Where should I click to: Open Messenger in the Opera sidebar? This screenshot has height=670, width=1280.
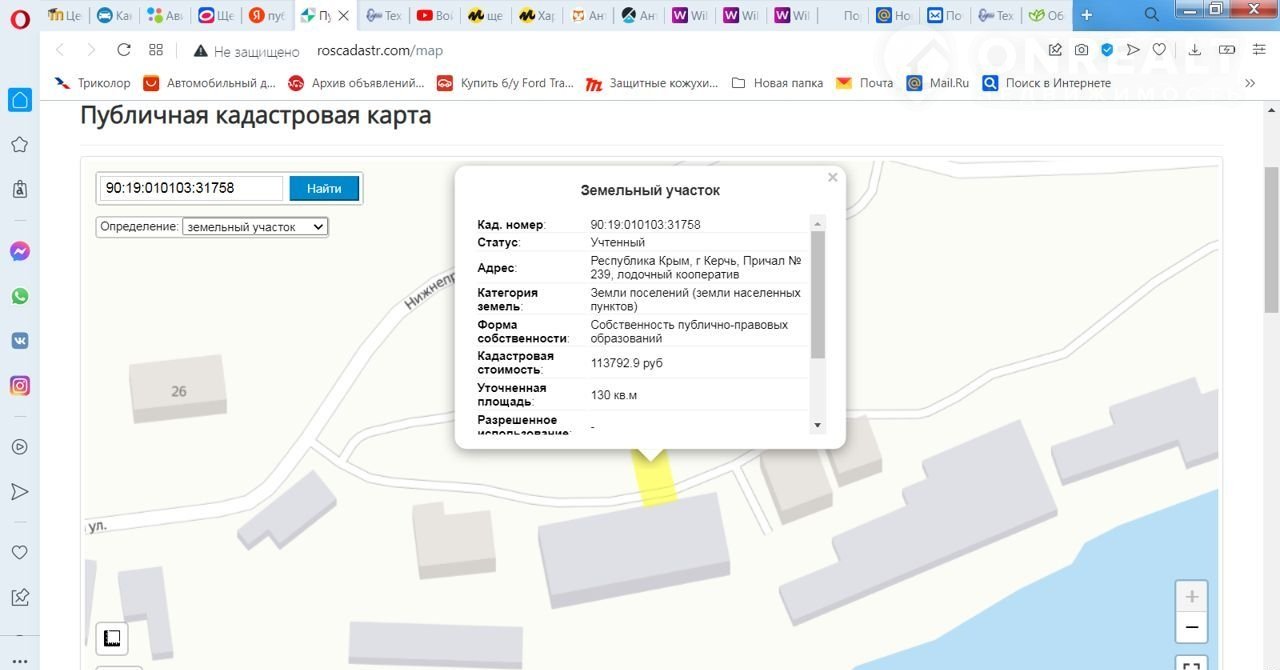click(x=20, y=252)
